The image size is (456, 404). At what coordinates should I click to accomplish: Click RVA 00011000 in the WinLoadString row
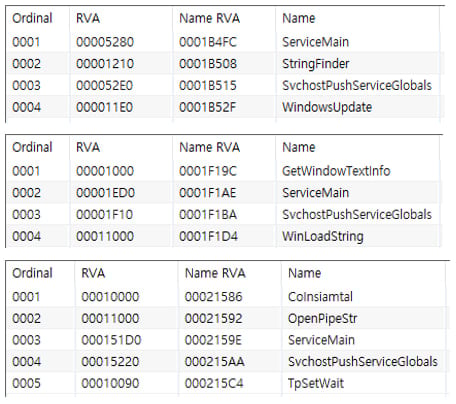point(105,236)
